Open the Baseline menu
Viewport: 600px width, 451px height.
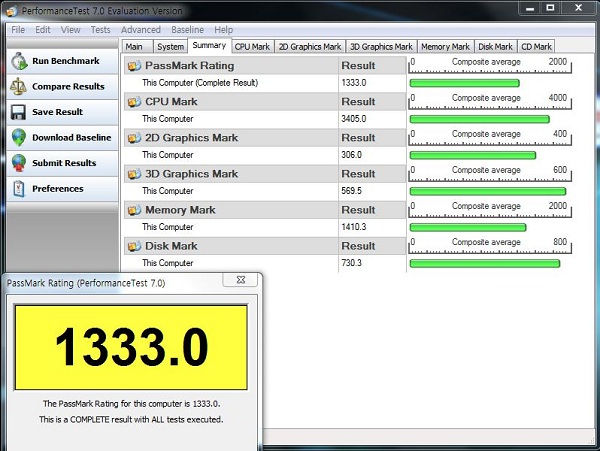[x=188, y=30]
